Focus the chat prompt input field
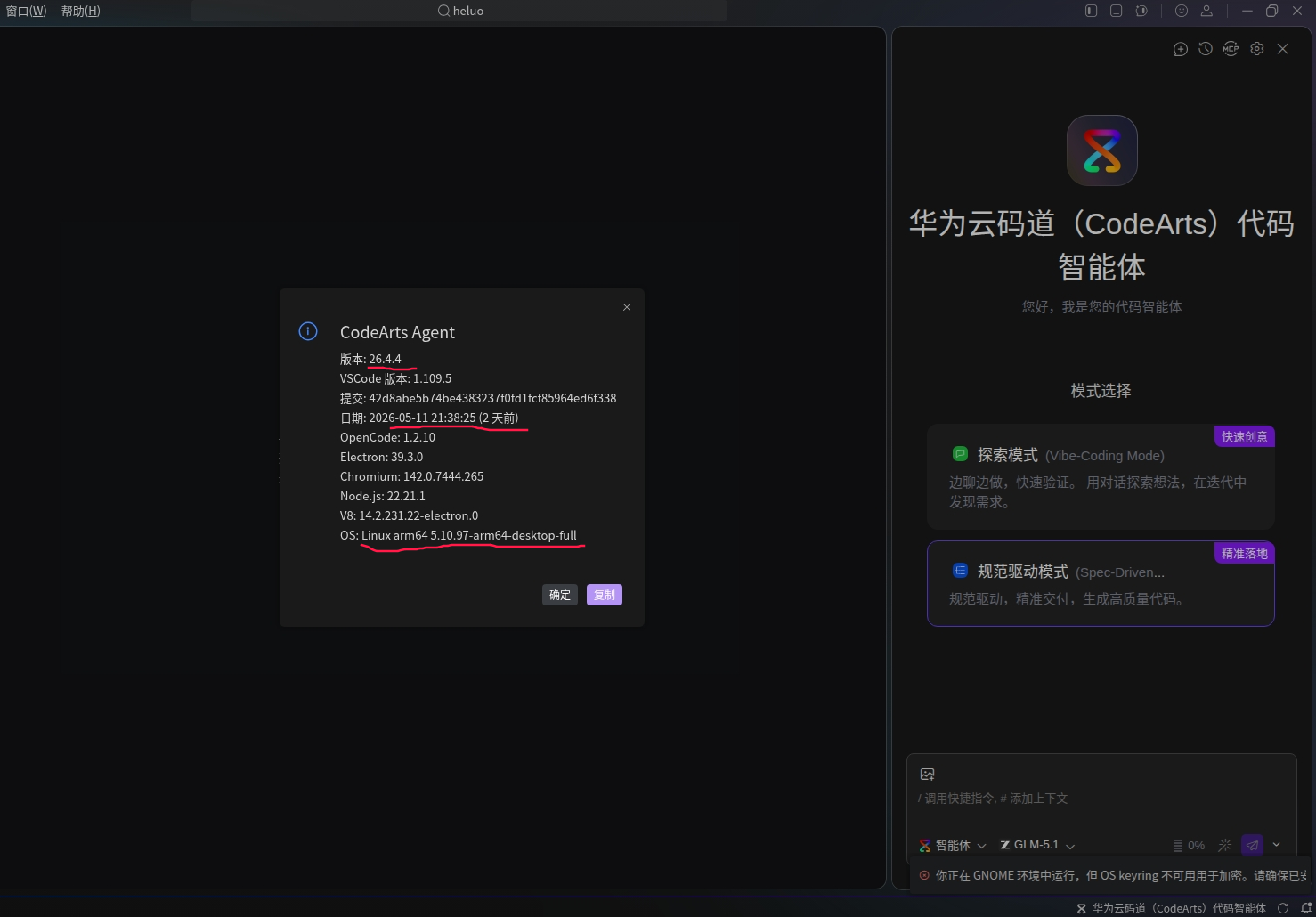Viewport: 1316px width, 917px height. [1101, 799]
